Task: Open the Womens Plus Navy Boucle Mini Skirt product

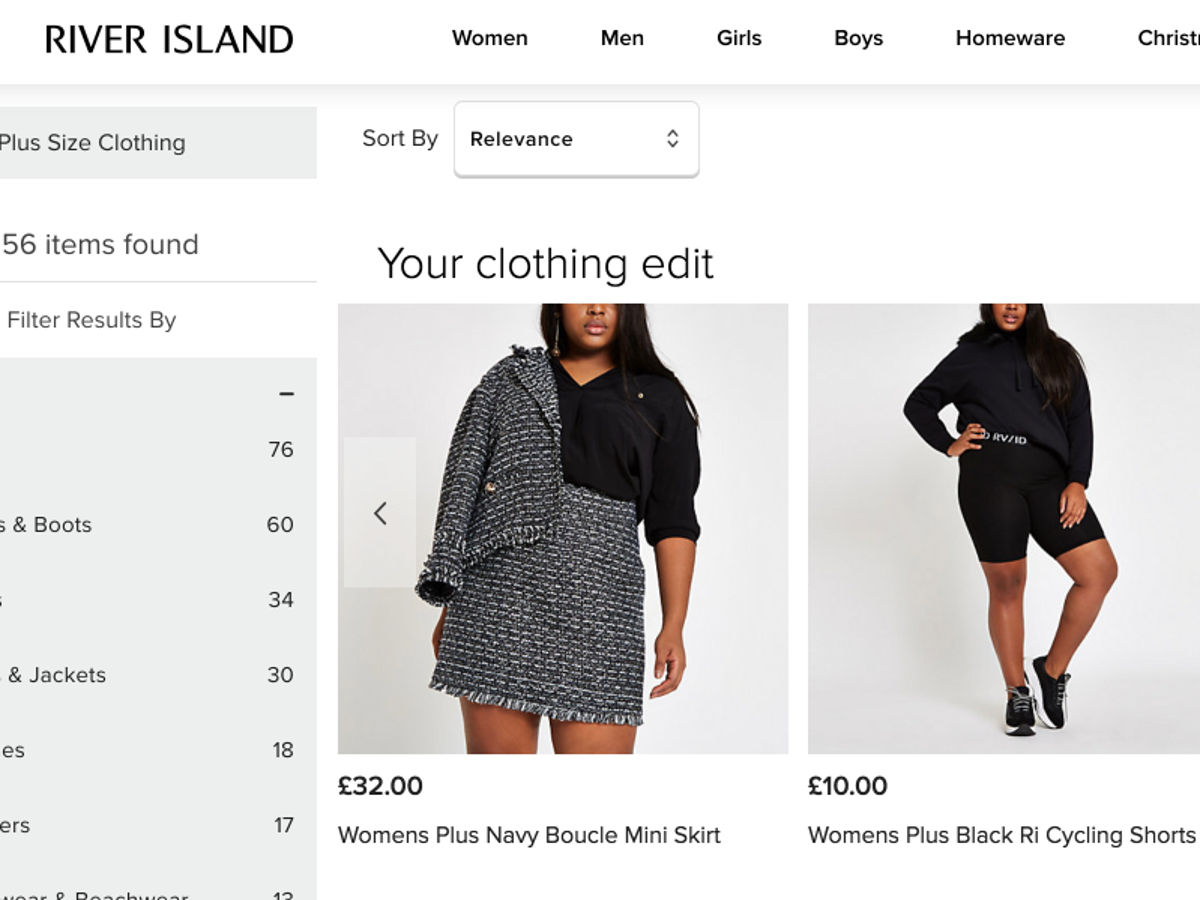Action: point(531,835)
